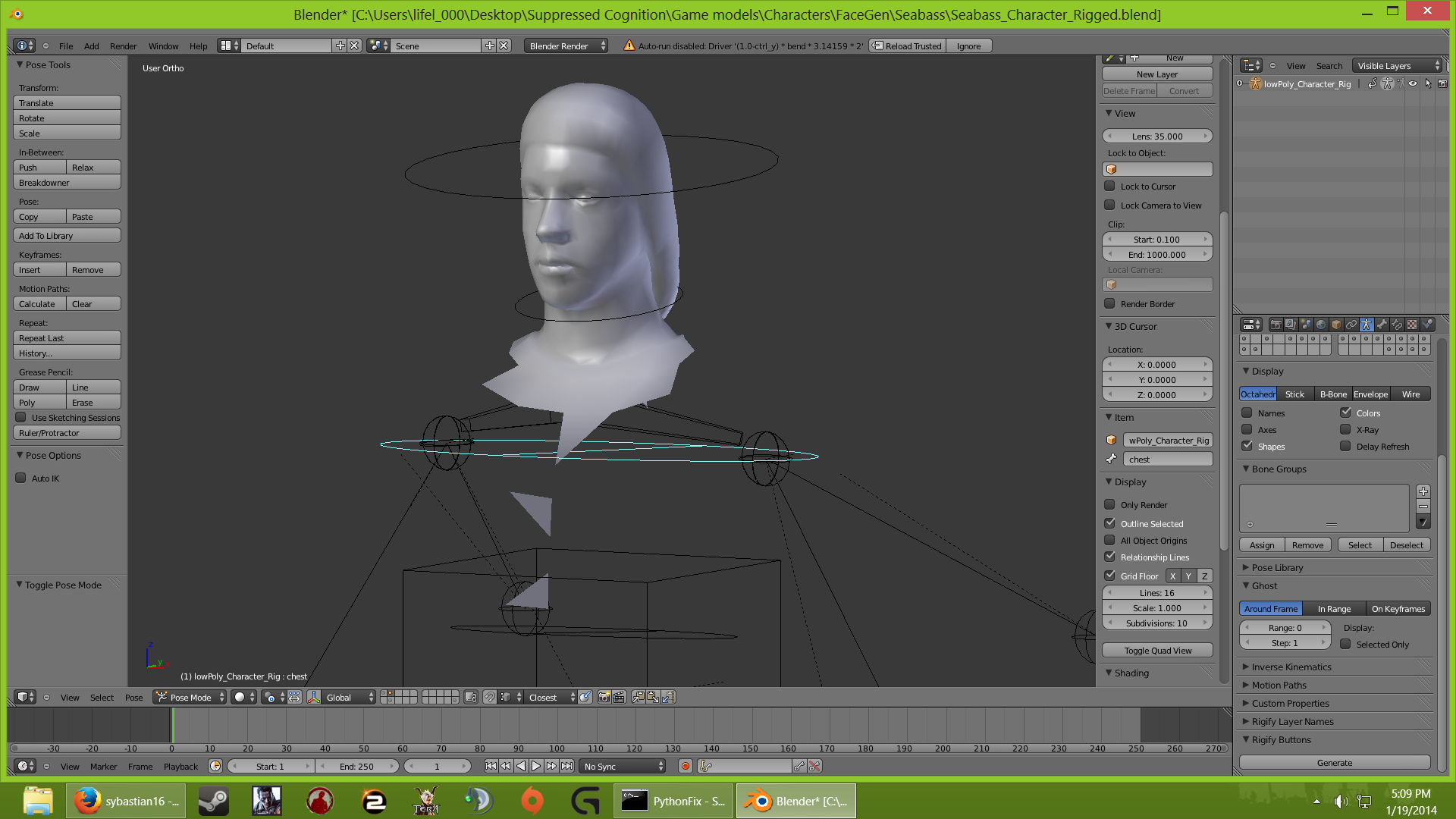Click the Rotate transform tool
The width and height of the screenshot is (1456, 819).
click(65, 118)
